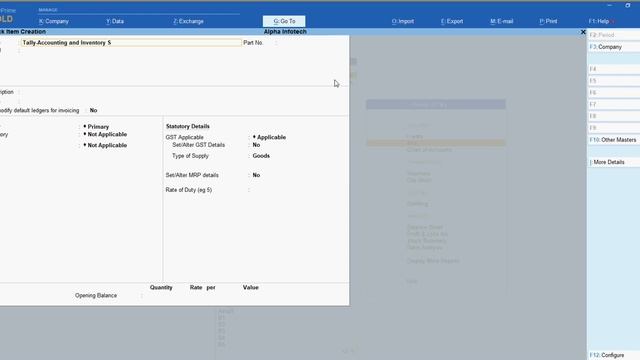Screen dimensions: 640x360
Task: Click the F9 side button
Action: tap(613, 128)
